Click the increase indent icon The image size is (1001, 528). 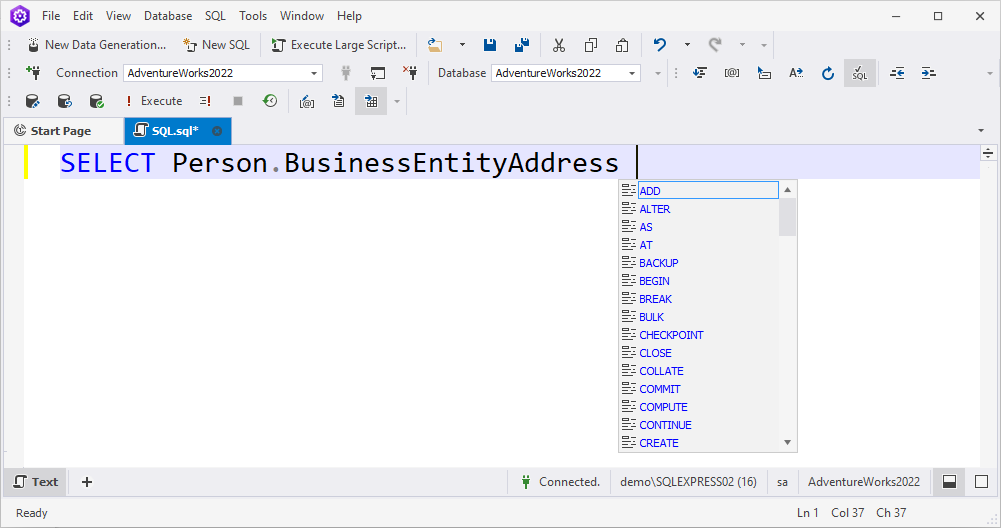929,73
